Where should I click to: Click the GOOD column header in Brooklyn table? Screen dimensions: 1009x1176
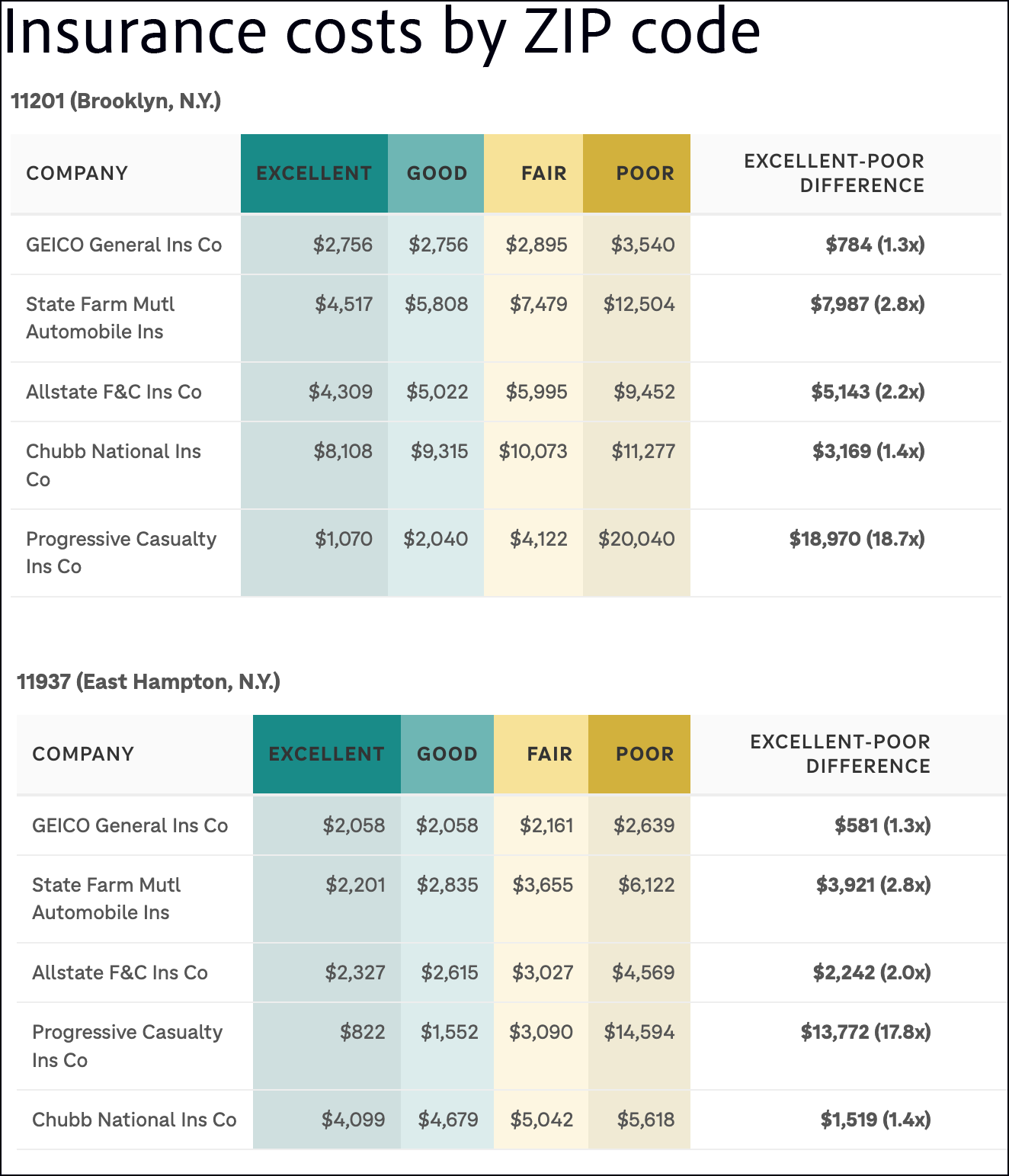437,174
